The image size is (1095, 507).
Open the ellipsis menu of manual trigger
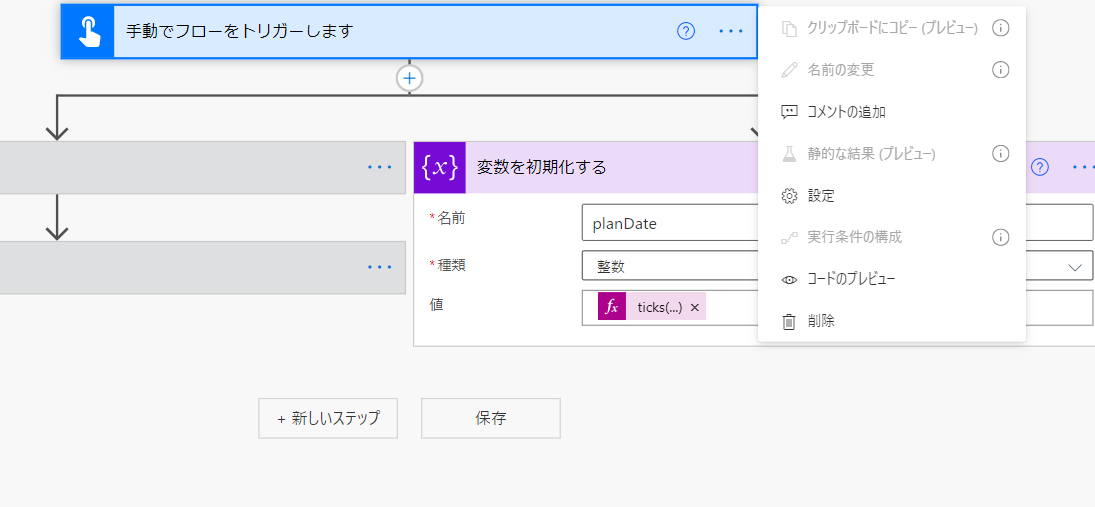point(731,31)
